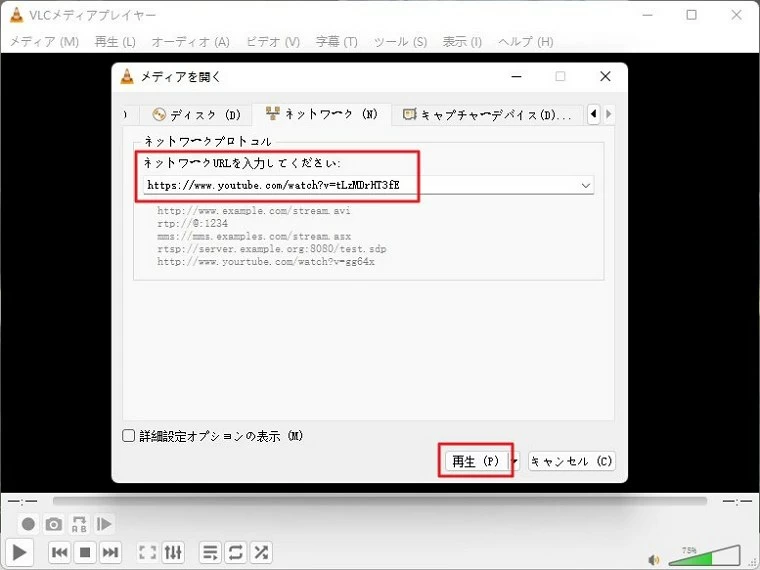Click example rtsp://server.example.org:8080/test.sdp
Image resolution: width=760 pixels, height=570 pixels.
click(271, 249)
